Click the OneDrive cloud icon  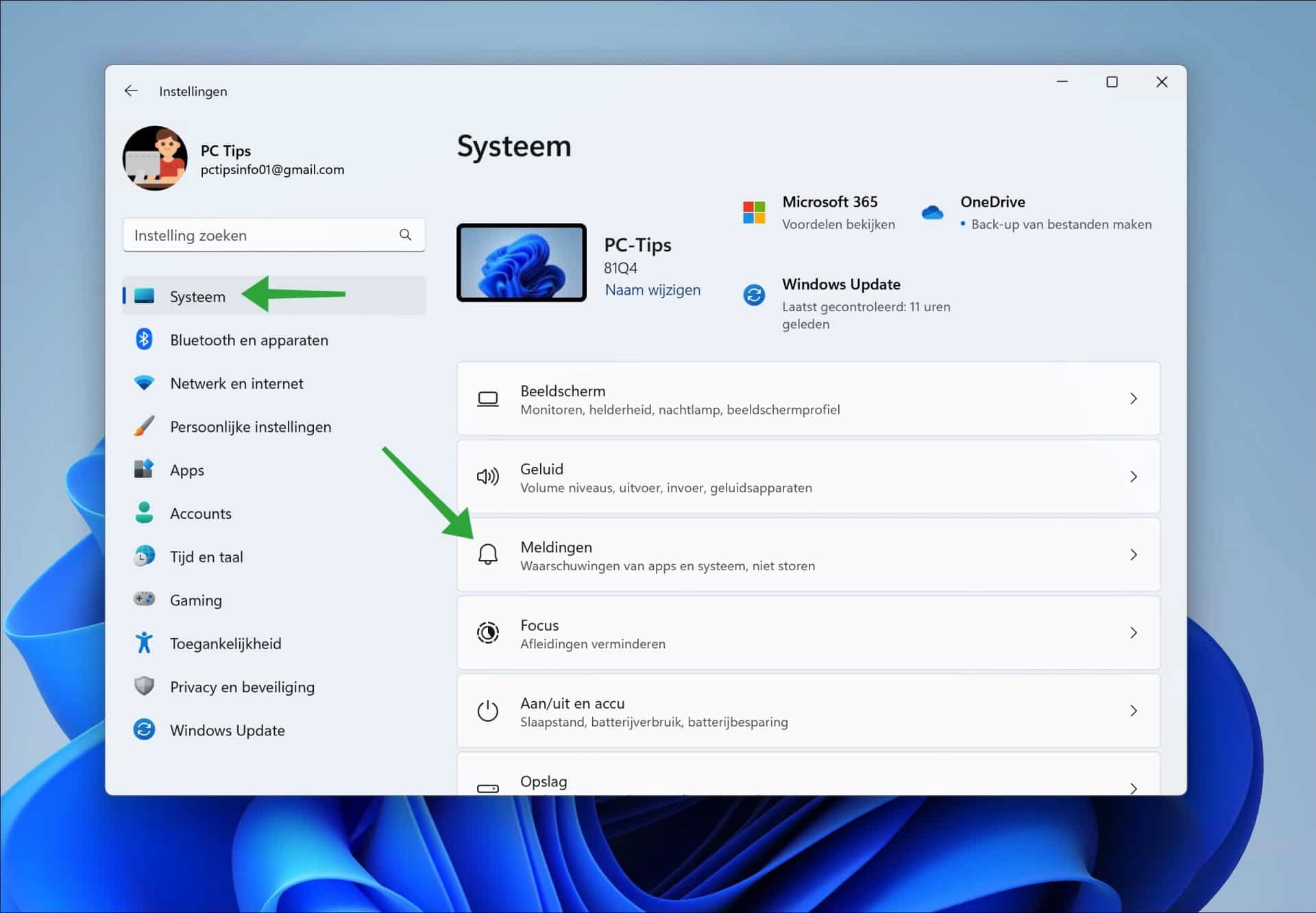[x=932, y=212]
